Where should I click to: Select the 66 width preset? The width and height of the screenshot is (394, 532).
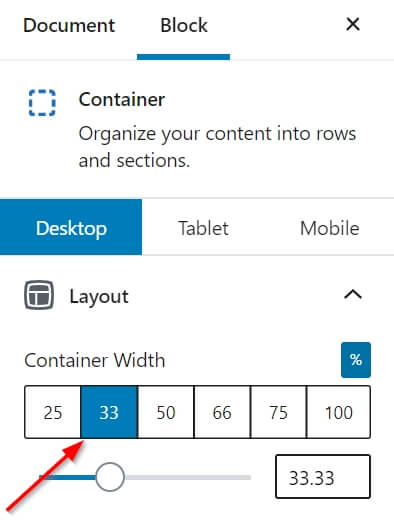222,412
